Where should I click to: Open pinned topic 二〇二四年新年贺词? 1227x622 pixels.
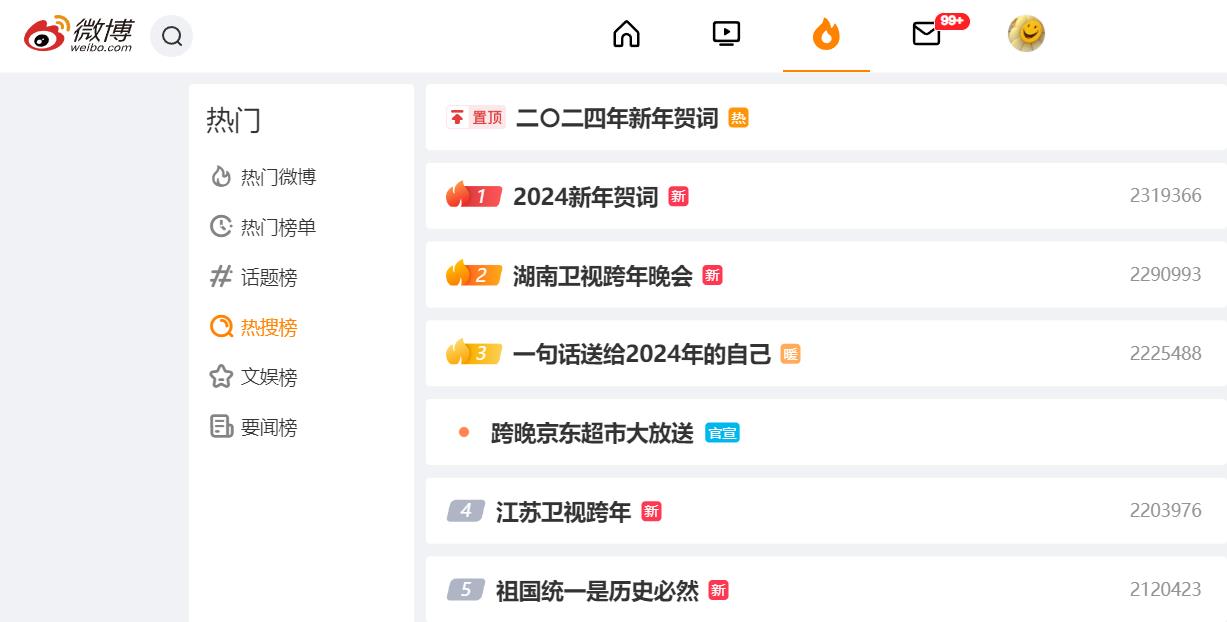click(616, 118)
